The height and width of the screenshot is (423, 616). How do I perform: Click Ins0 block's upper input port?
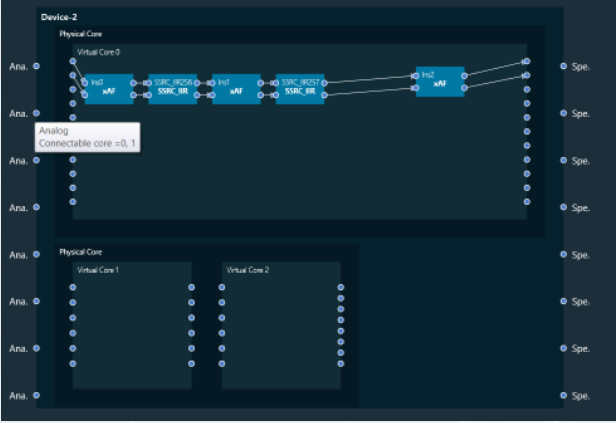85,83
